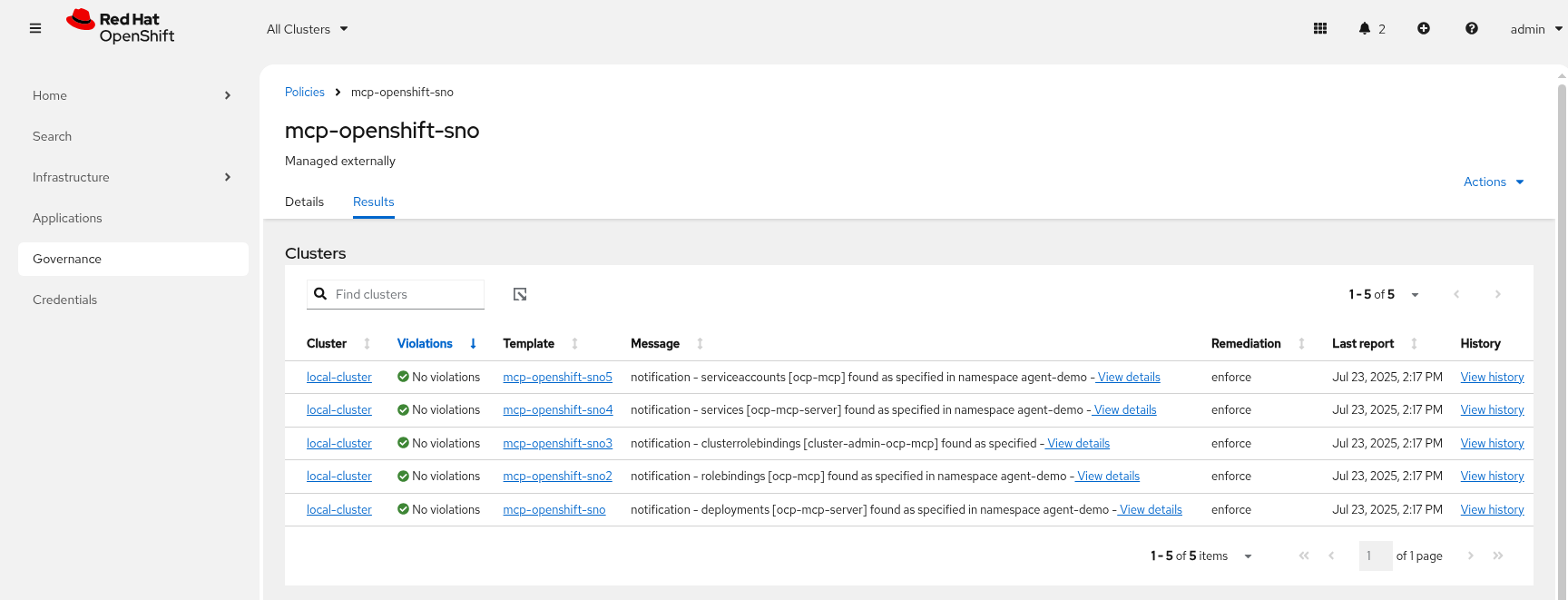Sort by Last report column sort icon
Screen dimensions: 1568x600
point(1414,343)
